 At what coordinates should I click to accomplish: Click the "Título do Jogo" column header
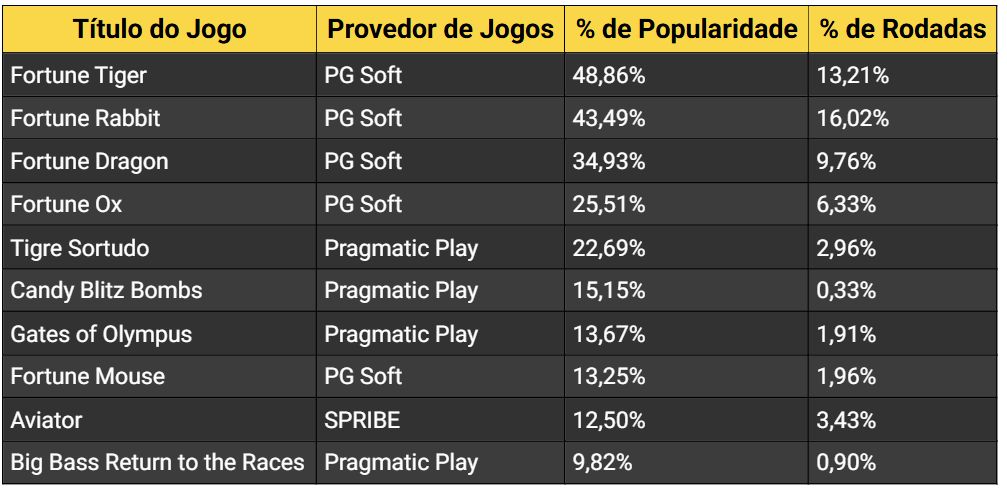[x=160, y=29]
